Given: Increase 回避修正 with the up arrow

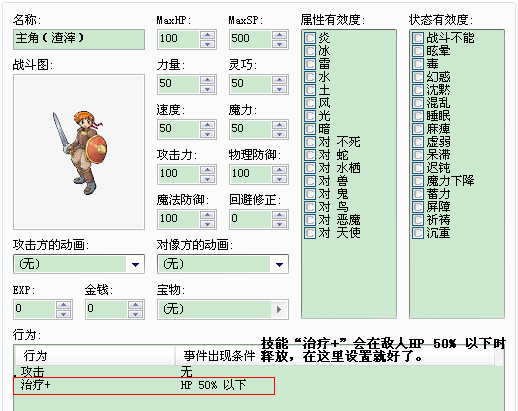Looking at the screenshot, I should (x=279, y=215).
